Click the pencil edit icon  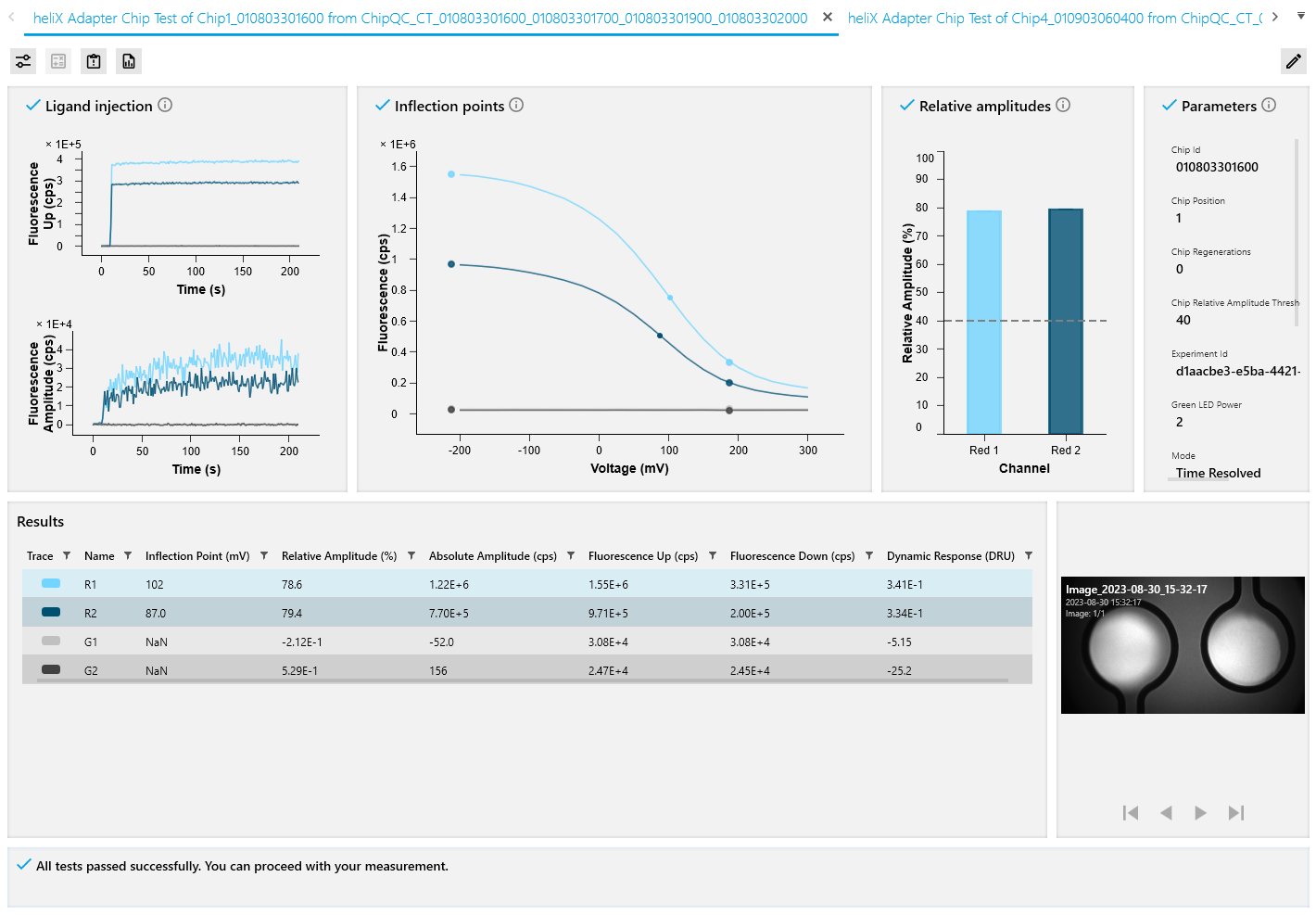[1293, 61]
